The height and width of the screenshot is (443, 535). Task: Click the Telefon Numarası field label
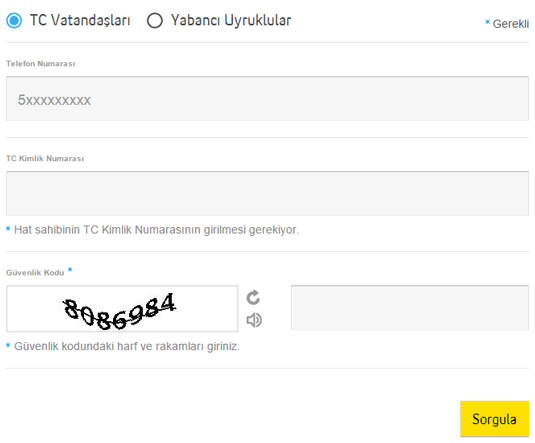coord(41,64)
